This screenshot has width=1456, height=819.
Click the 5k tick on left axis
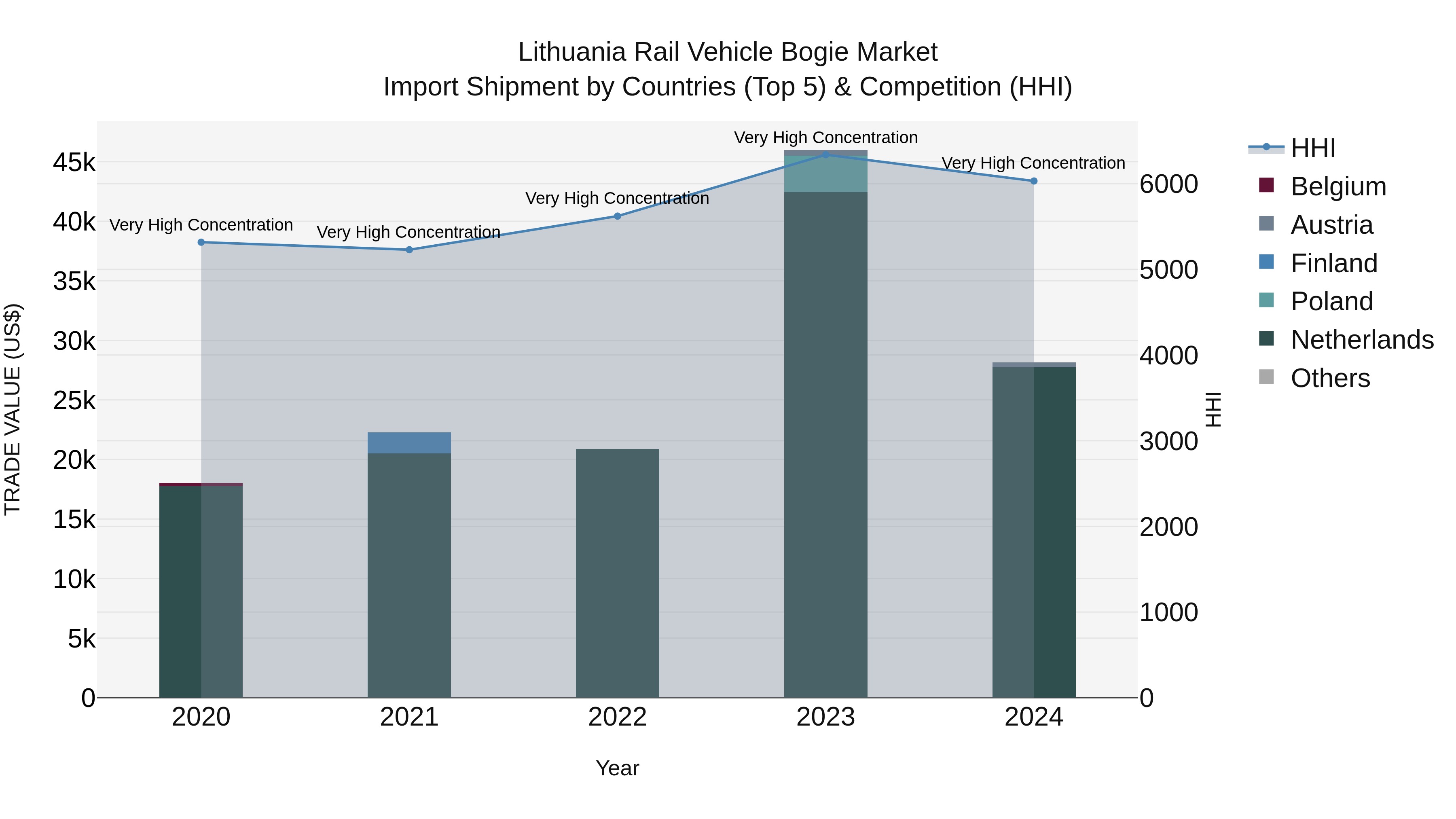pos(81,639)
